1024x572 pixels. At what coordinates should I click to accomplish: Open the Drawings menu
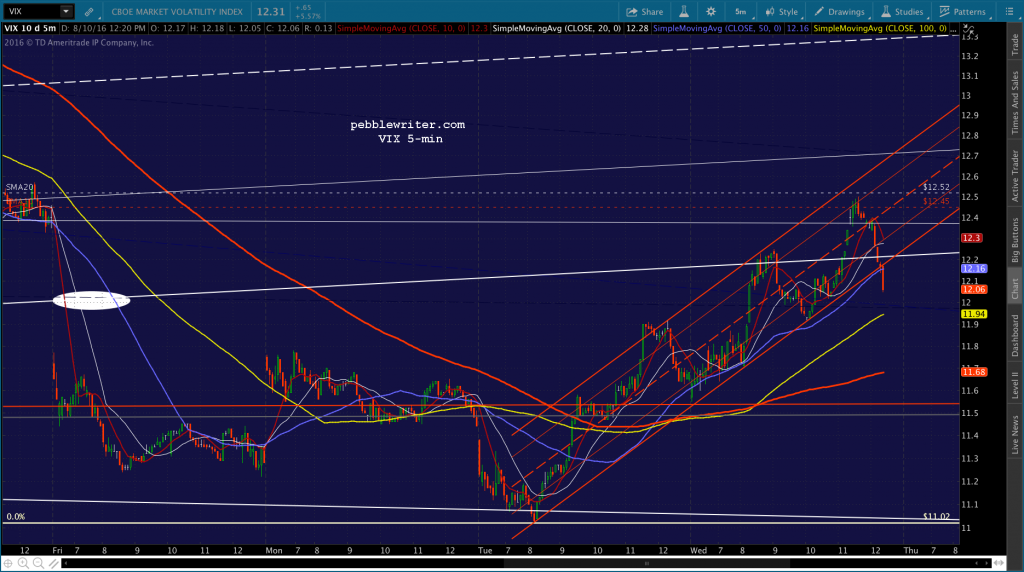(x=839, y=12)
